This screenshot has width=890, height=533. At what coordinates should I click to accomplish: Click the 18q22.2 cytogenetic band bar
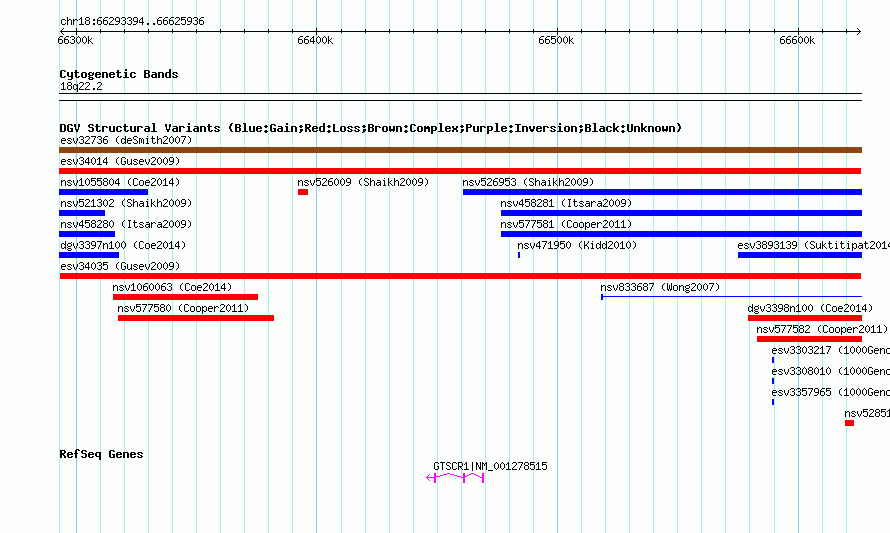coord(460,97)
